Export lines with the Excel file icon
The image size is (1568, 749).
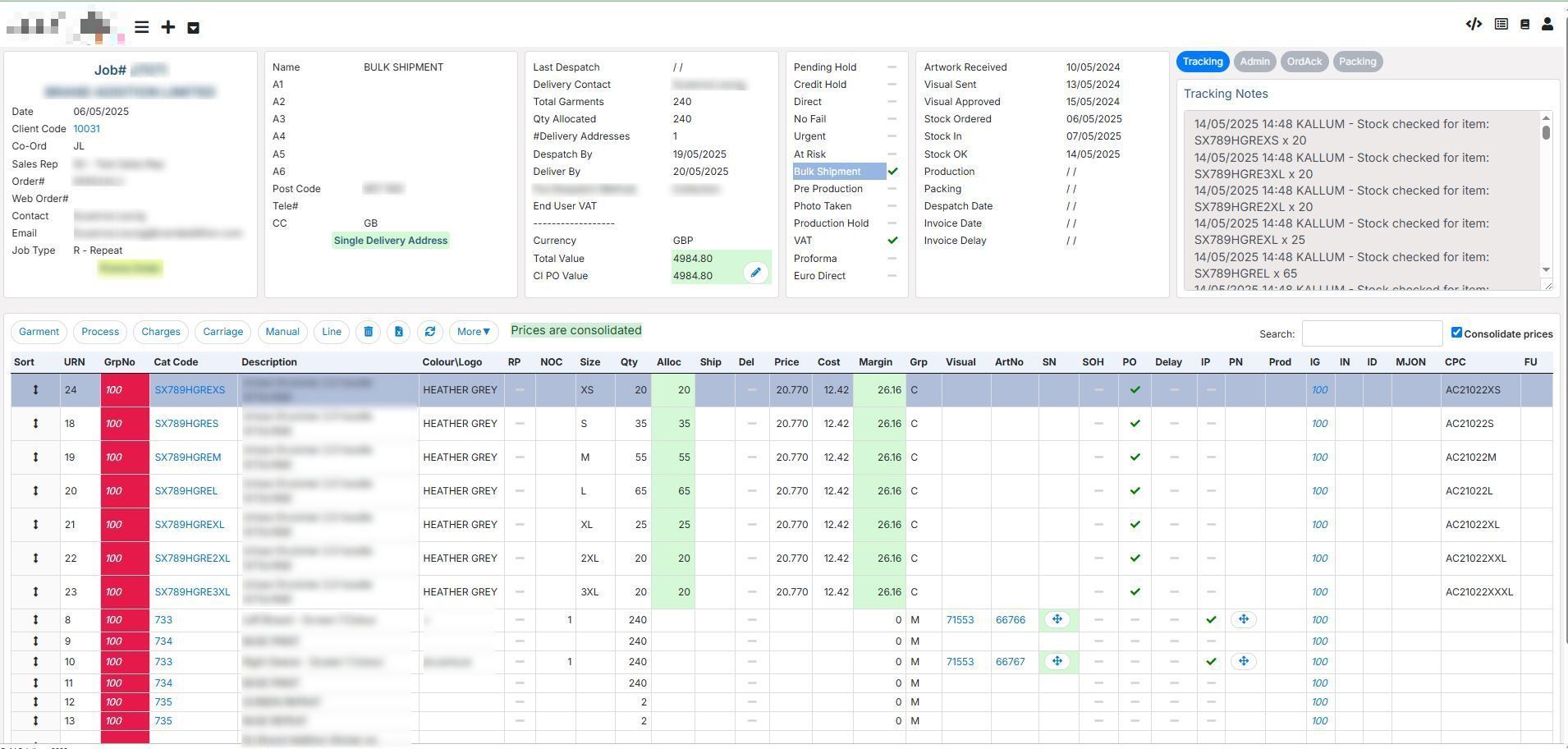pos(398,332)
